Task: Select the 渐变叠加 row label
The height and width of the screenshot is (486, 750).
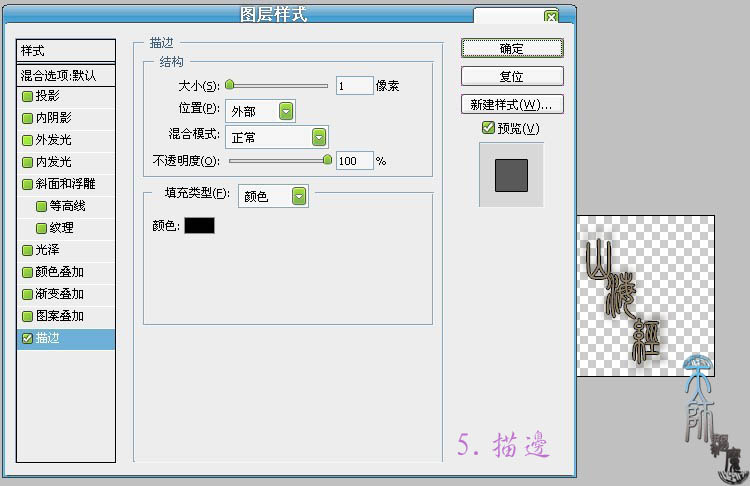Action: click(x=60, y=294)
